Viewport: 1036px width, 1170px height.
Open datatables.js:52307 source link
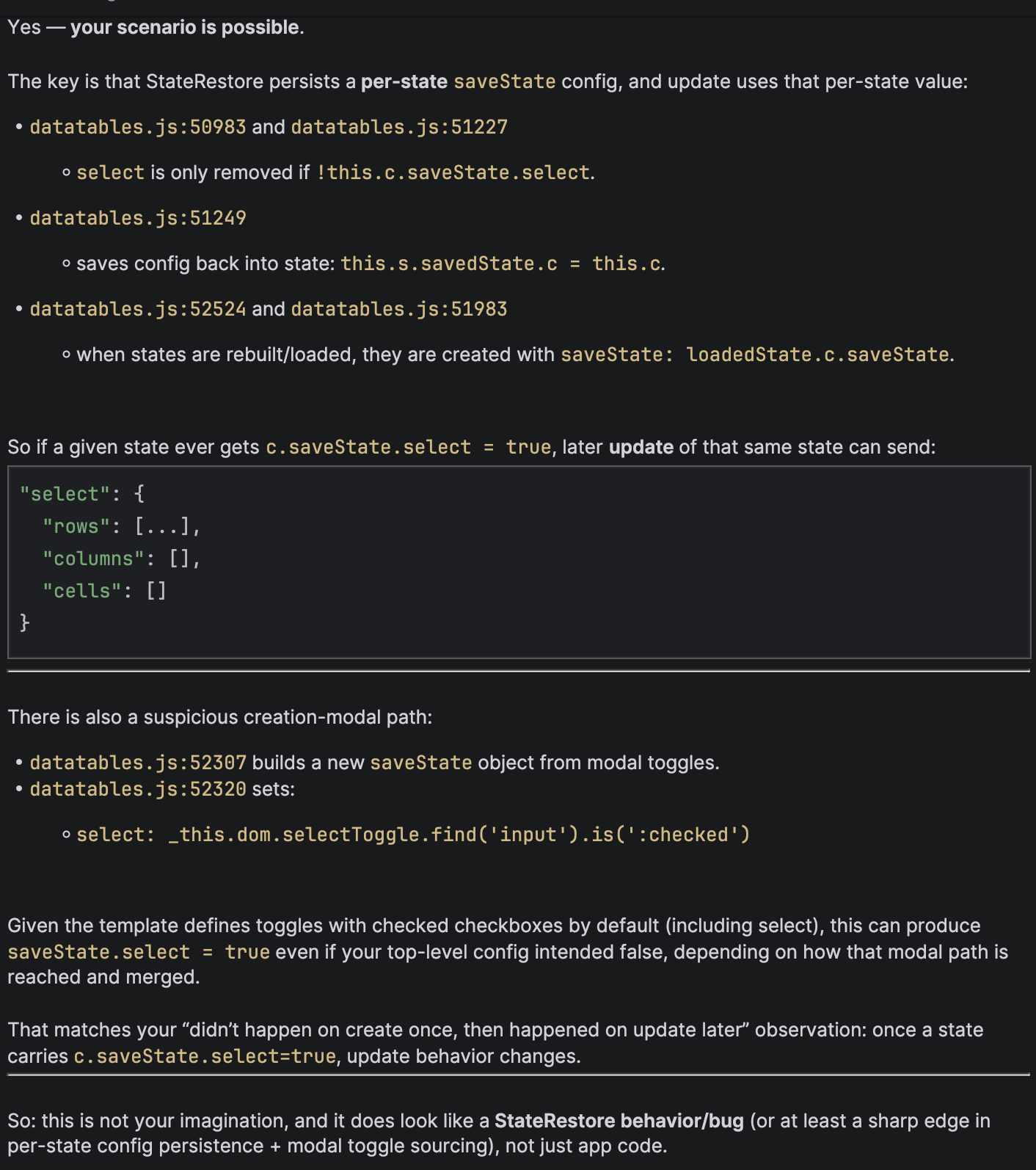(x=138, y=763)
